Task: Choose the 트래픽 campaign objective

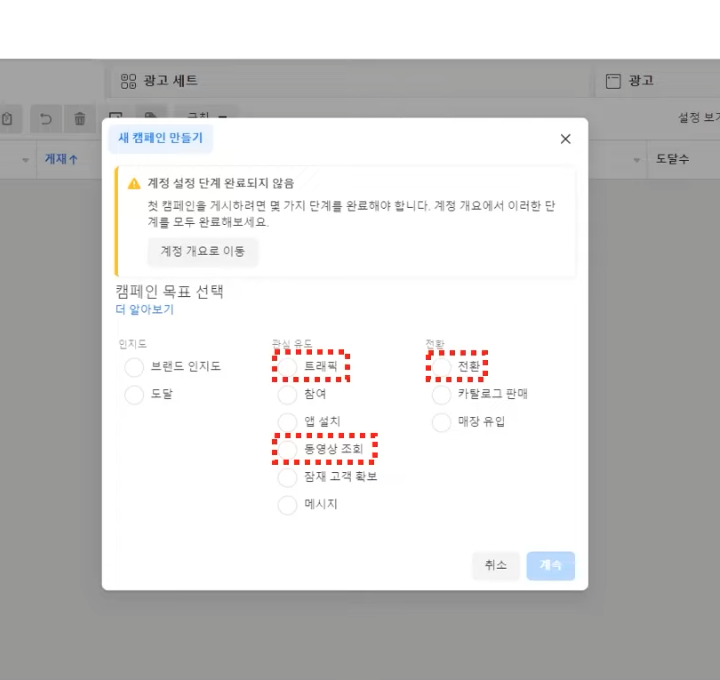Action: point(288,367)
